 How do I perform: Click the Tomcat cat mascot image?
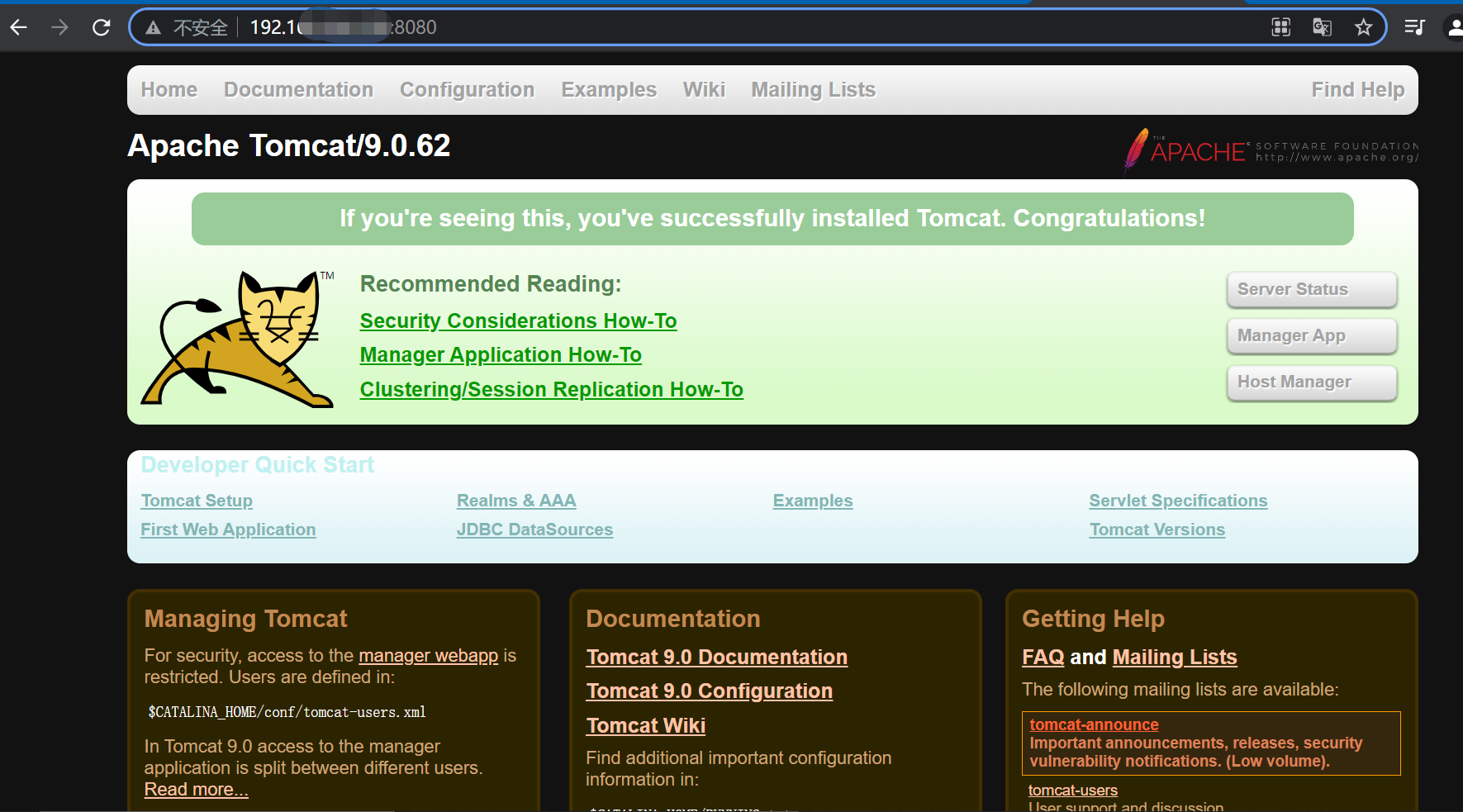point(238,339)
